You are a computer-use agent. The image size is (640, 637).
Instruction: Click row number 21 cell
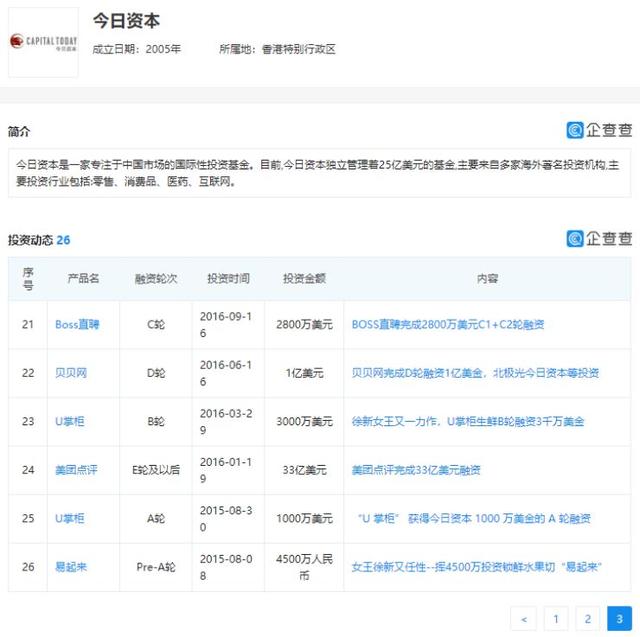pos(28,324)
